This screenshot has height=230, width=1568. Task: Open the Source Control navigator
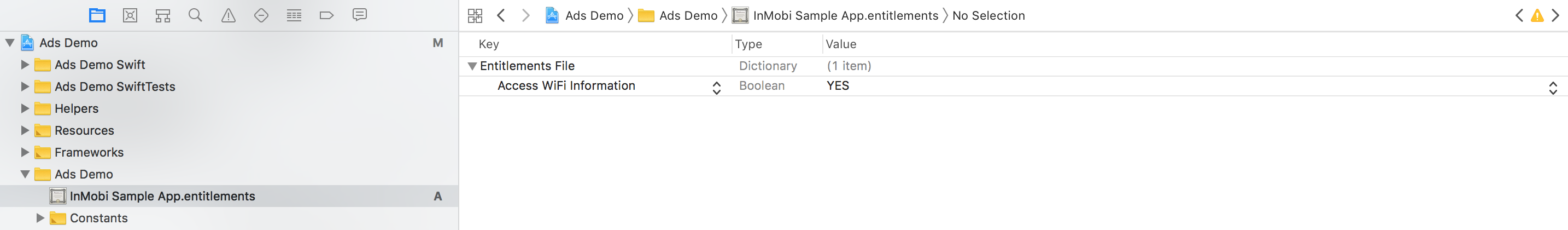click(130, 15)
